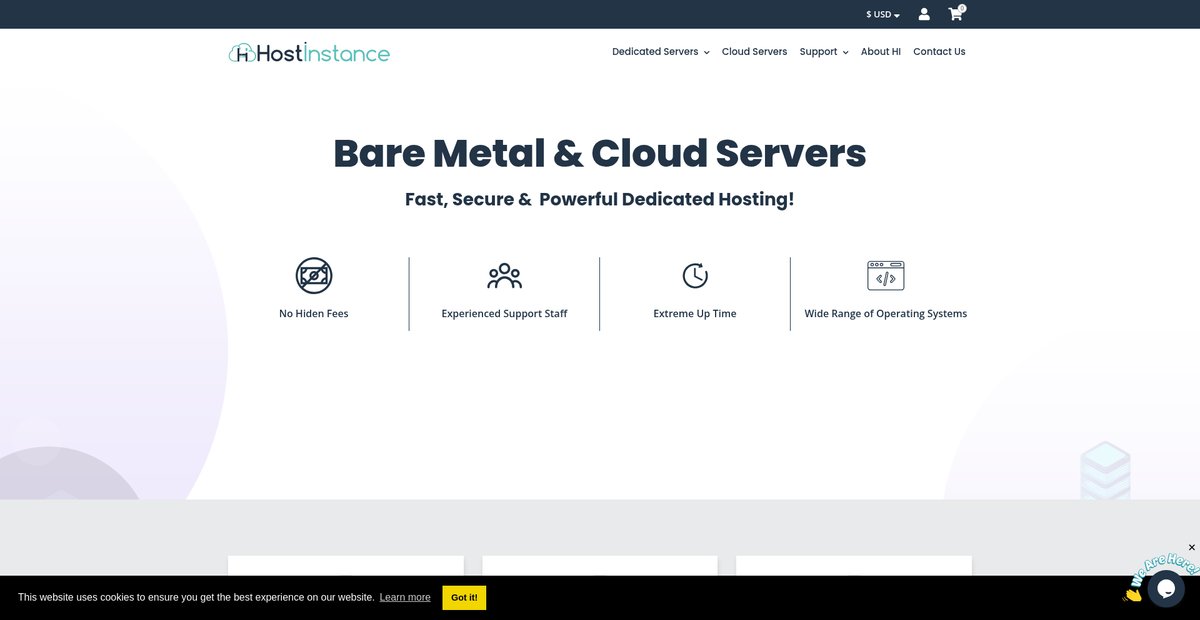Open the Contact Us page
Image resolution: width=1200 pixels, height=620 pixels.
(939, 52)
